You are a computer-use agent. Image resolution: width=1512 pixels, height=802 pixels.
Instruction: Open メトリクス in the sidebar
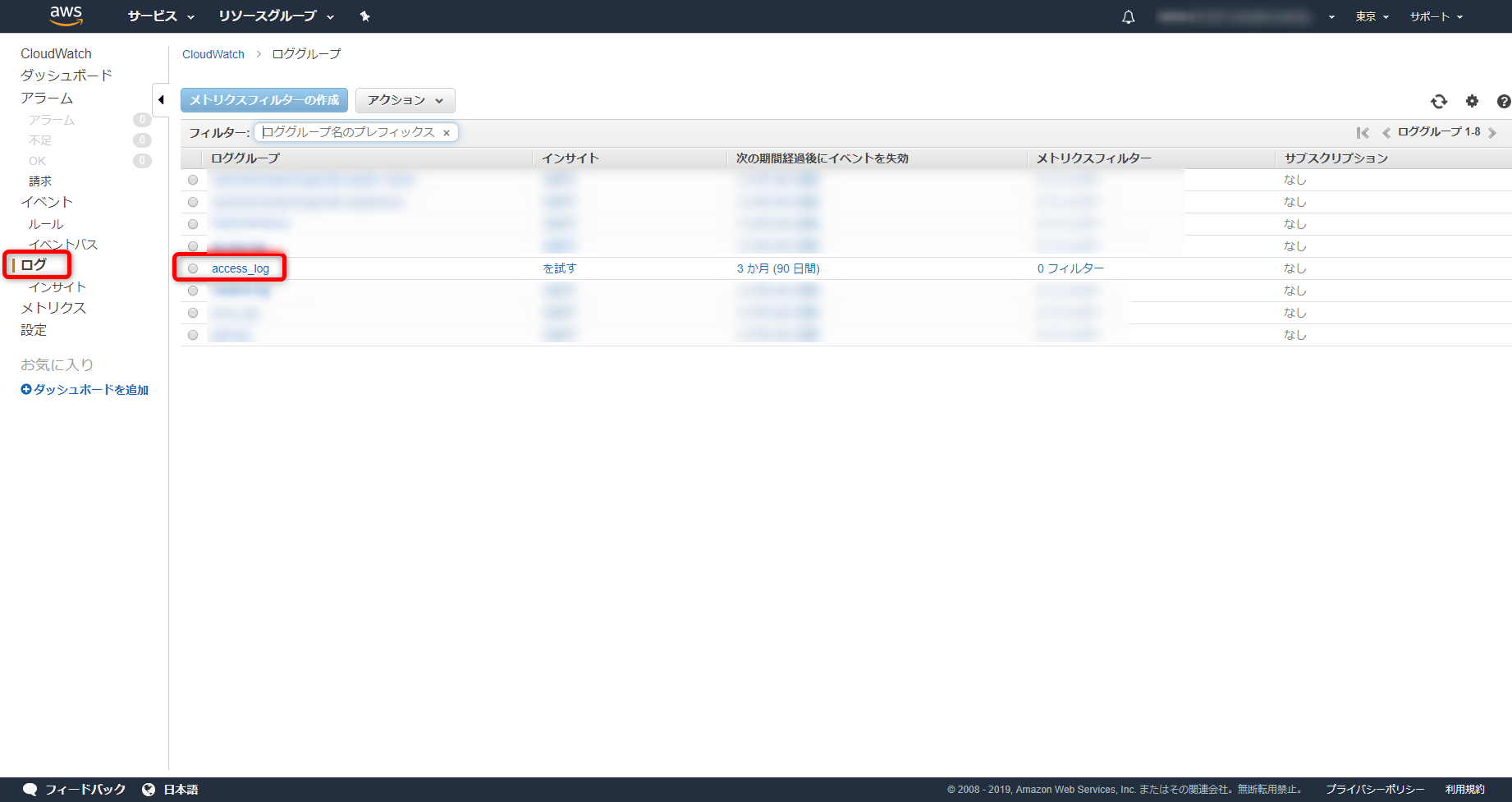pos(53,308)
